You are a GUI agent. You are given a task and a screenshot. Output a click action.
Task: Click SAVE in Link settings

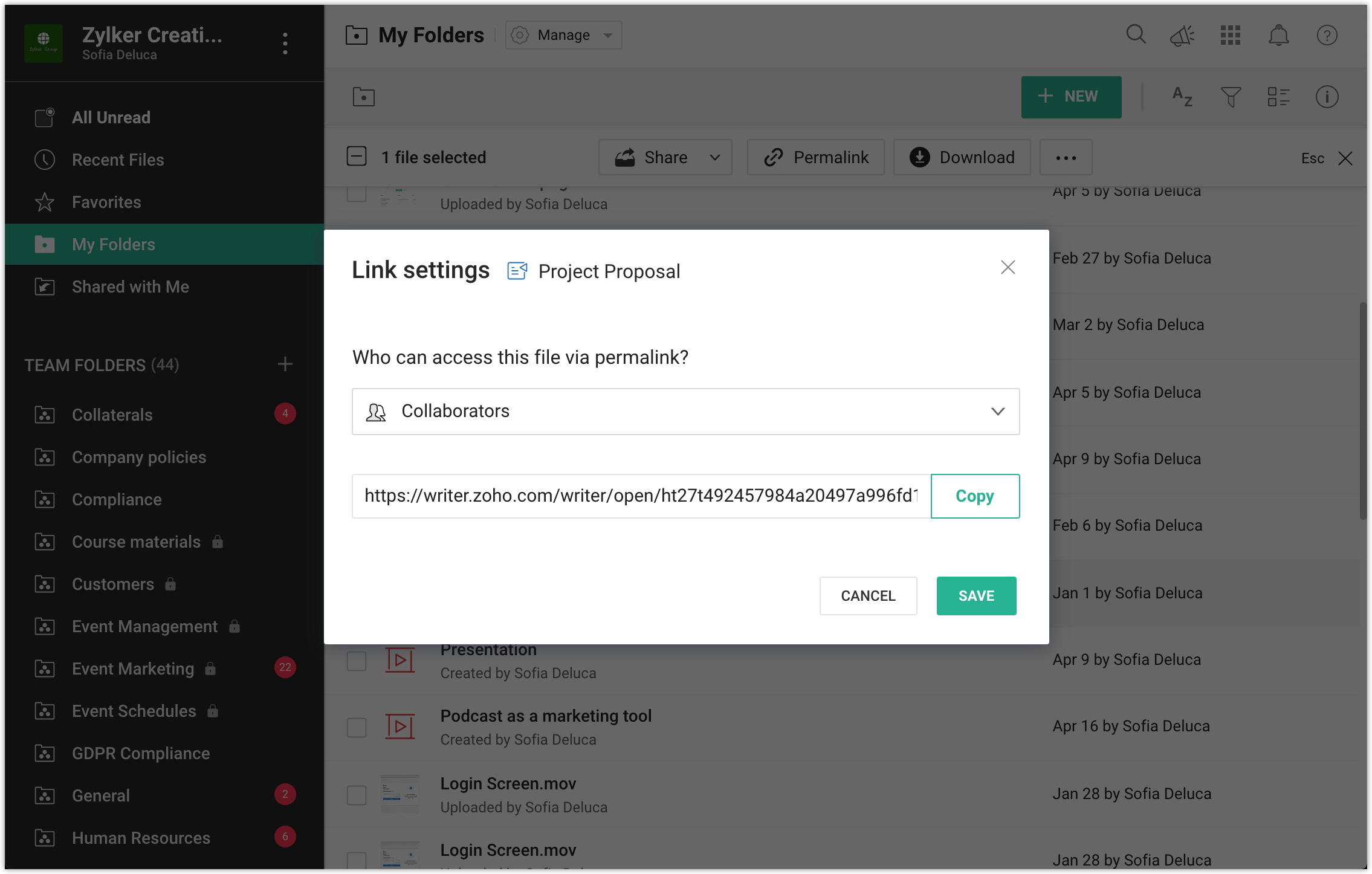click(976, 596)
